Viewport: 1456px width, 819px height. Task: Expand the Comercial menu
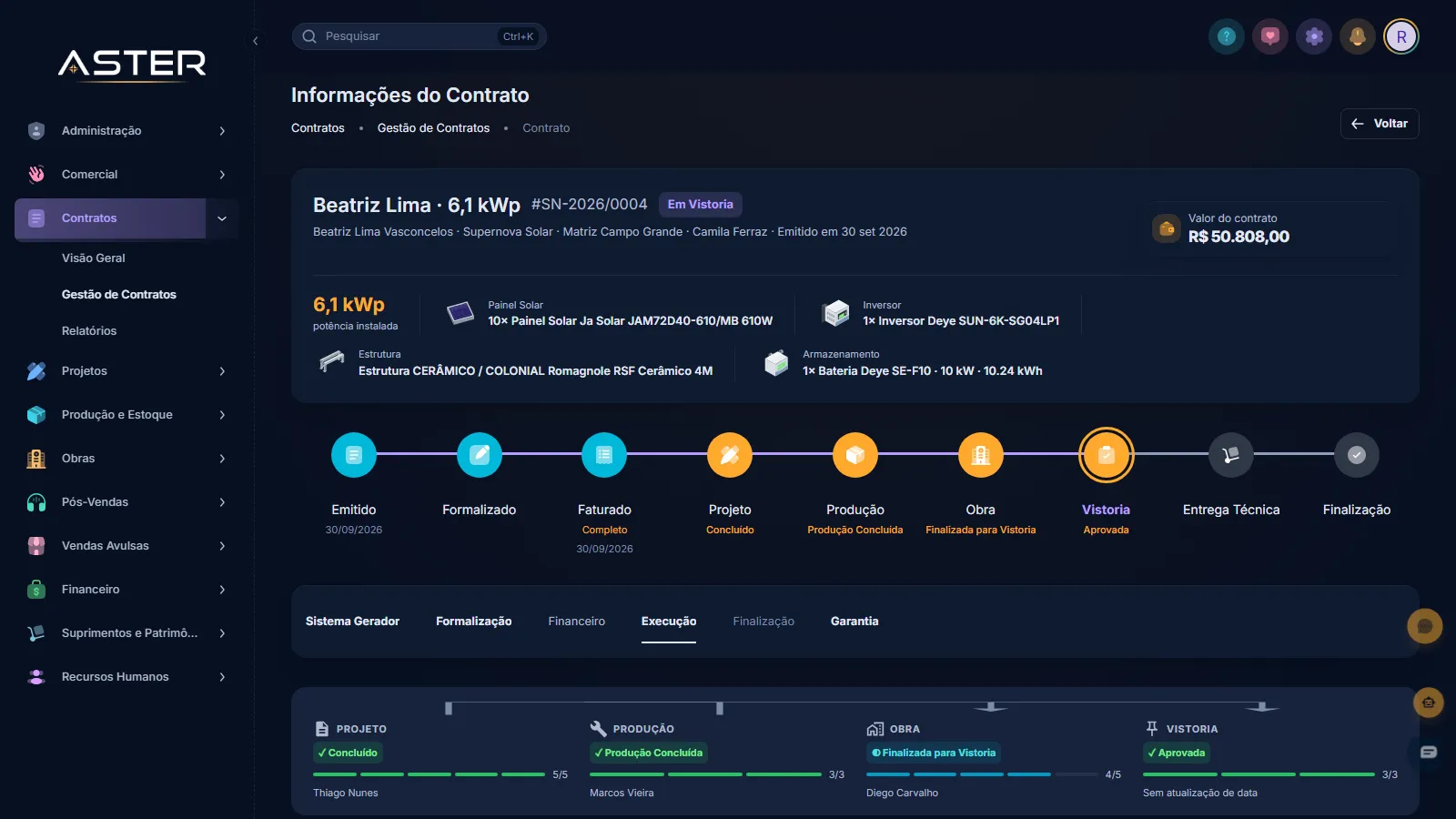point(126,175)
